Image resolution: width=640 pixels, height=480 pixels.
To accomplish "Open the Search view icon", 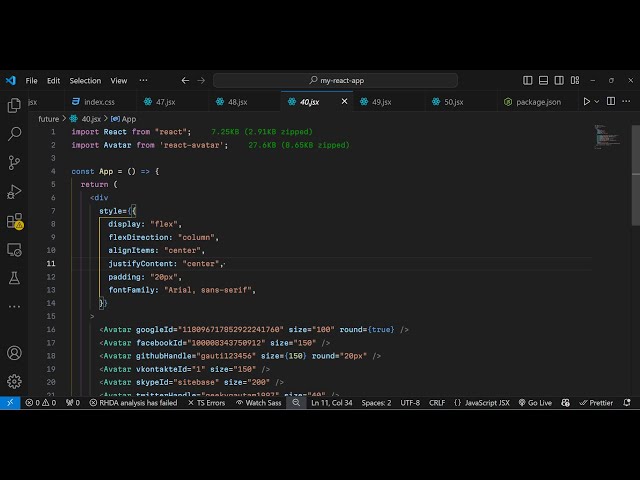I will point(14,133).
